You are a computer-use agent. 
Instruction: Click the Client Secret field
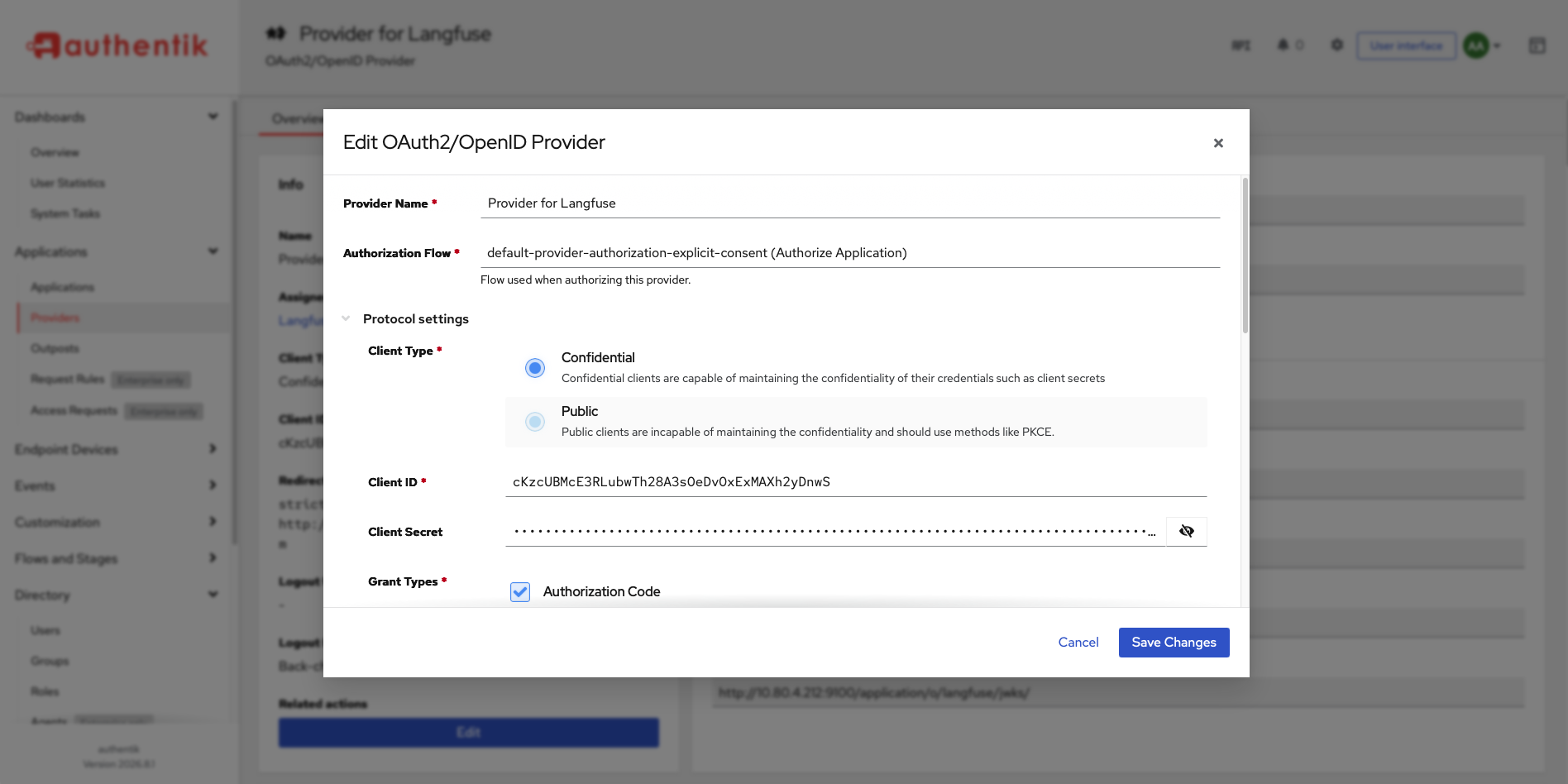(835, 532)
